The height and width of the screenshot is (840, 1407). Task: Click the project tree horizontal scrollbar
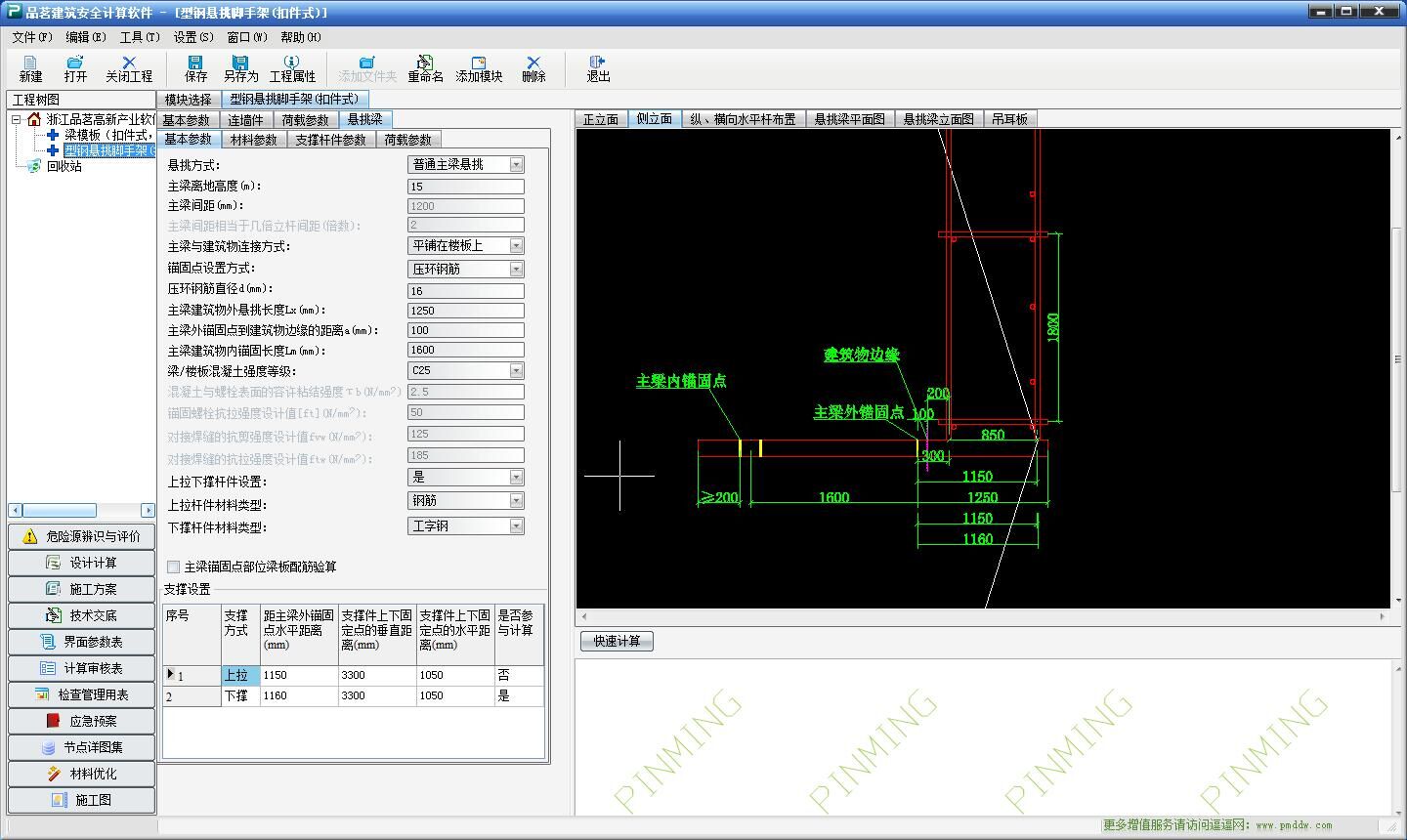coord(82,510)
